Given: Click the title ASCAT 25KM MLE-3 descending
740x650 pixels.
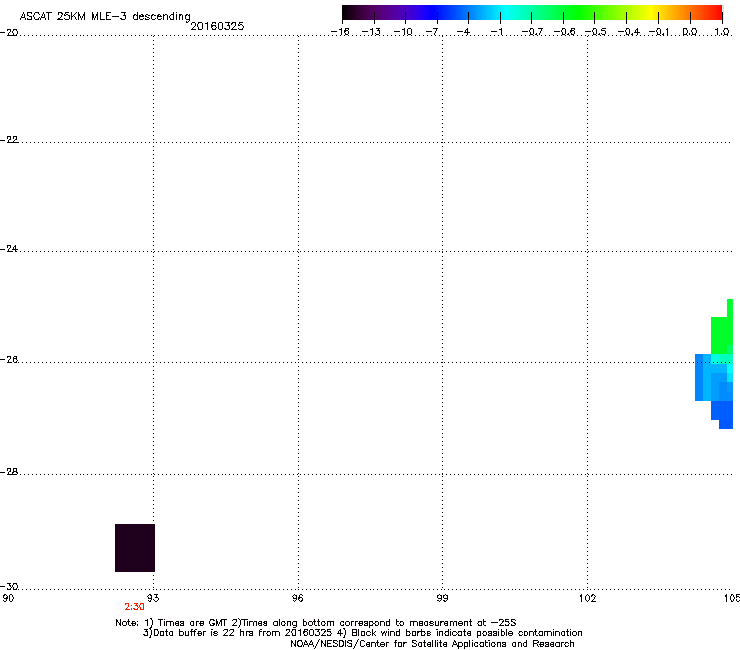Looking at the screenshot, I should (105, 16).
